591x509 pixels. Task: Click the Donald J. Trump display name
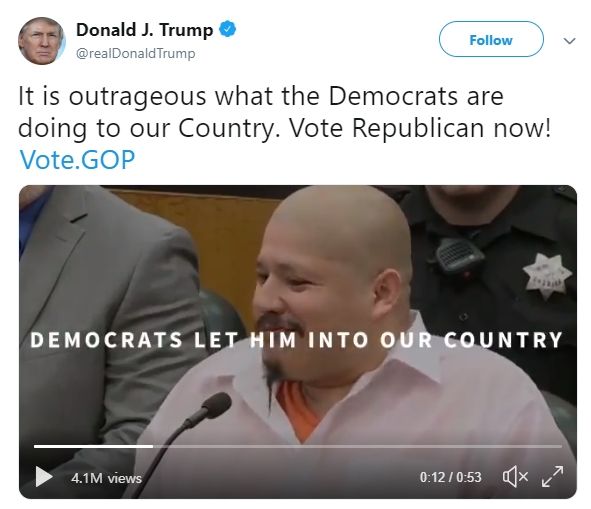pos(144,30)
